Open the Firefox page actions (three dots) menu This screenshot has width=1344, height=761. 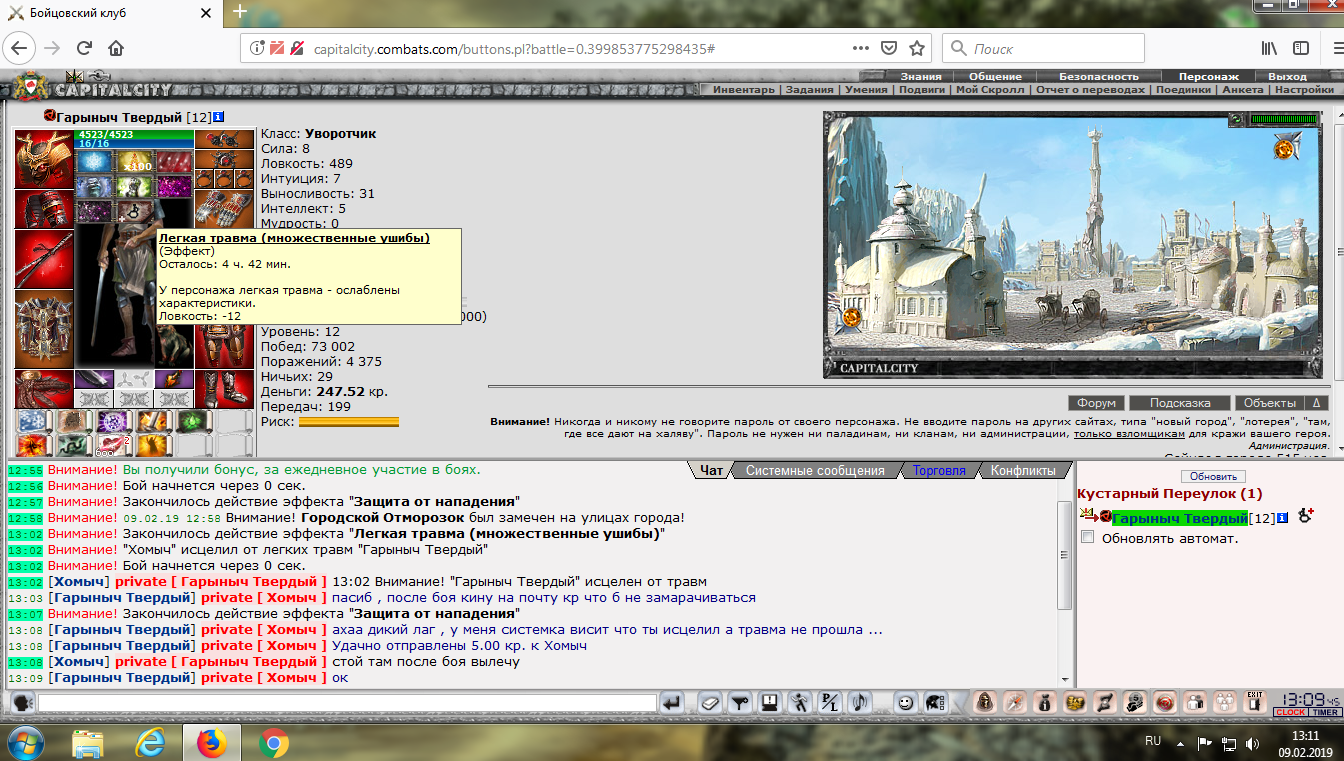[x=861, y=48]
